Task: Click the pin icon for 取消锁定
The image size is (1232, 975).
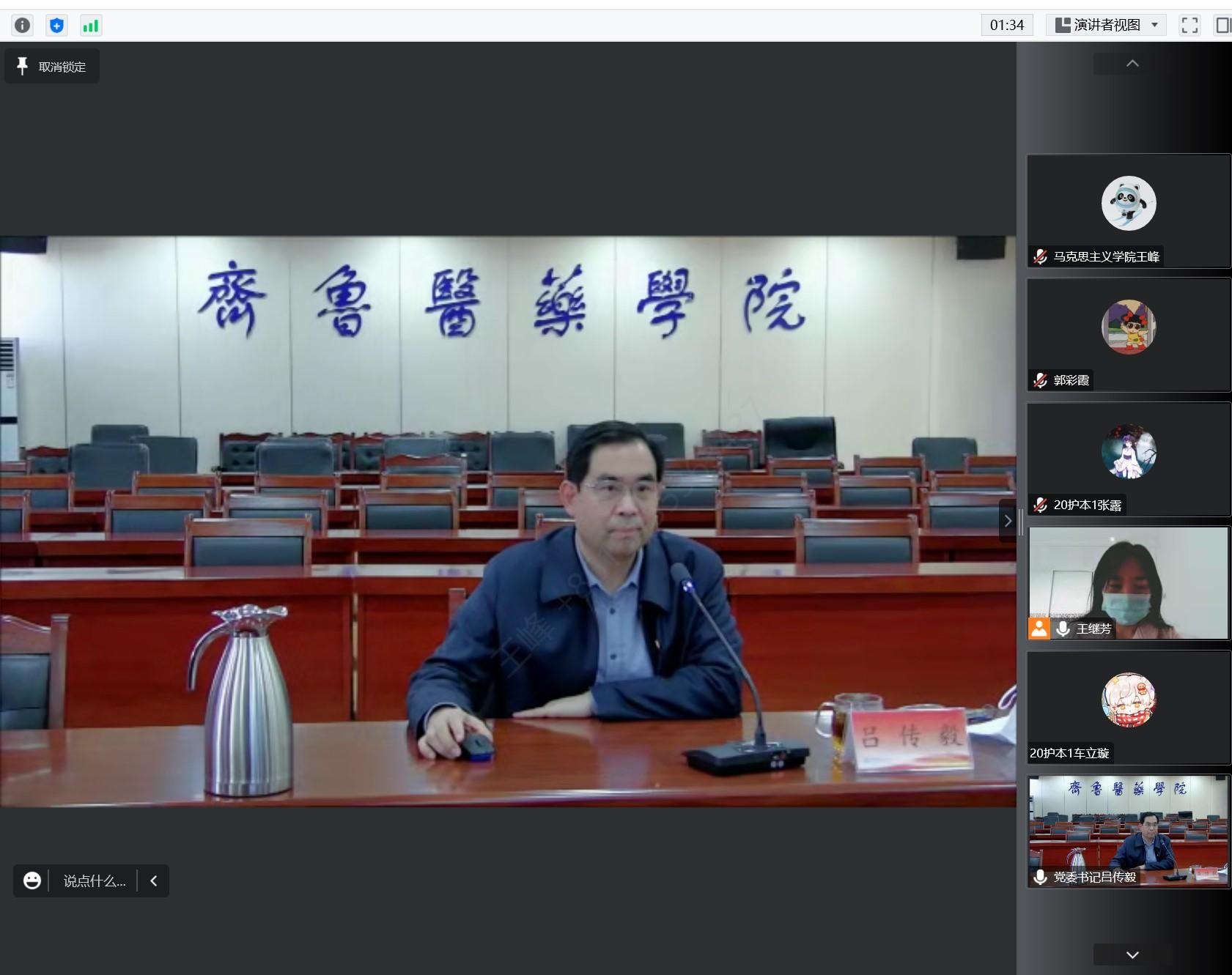Action: tap(22, 66)
